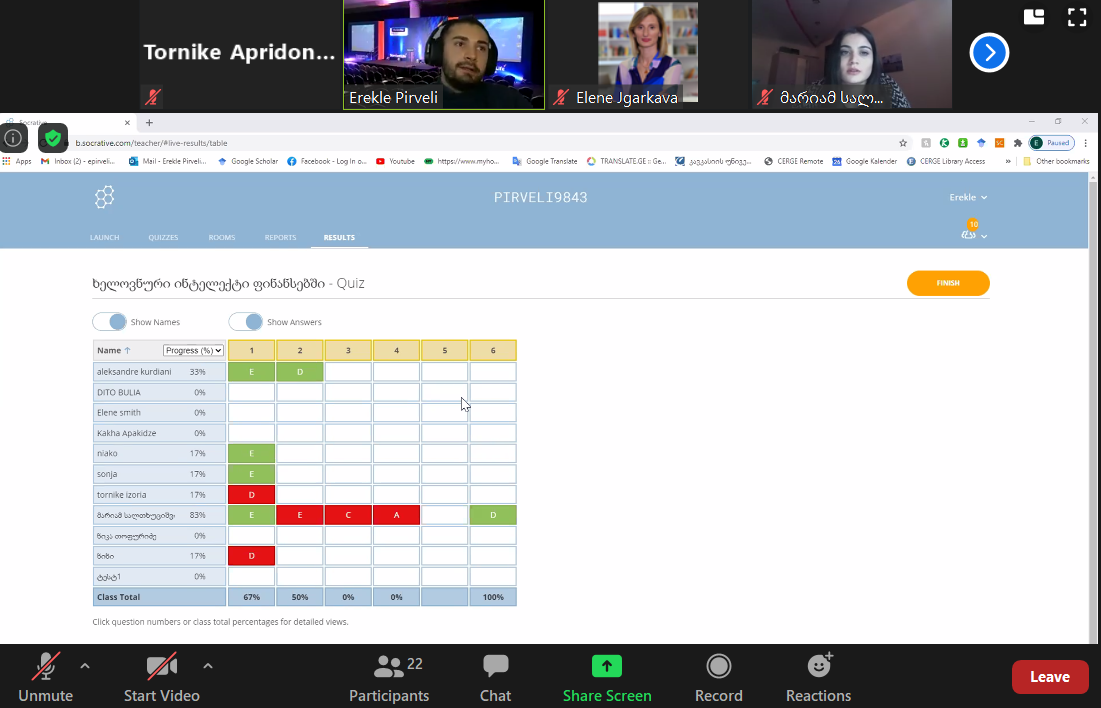Toggle the Show Answers switch
This screenshot has height=708, width=1101.
click(246, 322)
